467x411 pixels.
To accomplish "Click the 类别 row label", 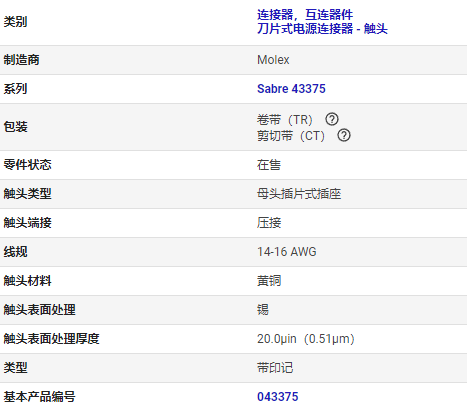I will [x=15, y=22].
